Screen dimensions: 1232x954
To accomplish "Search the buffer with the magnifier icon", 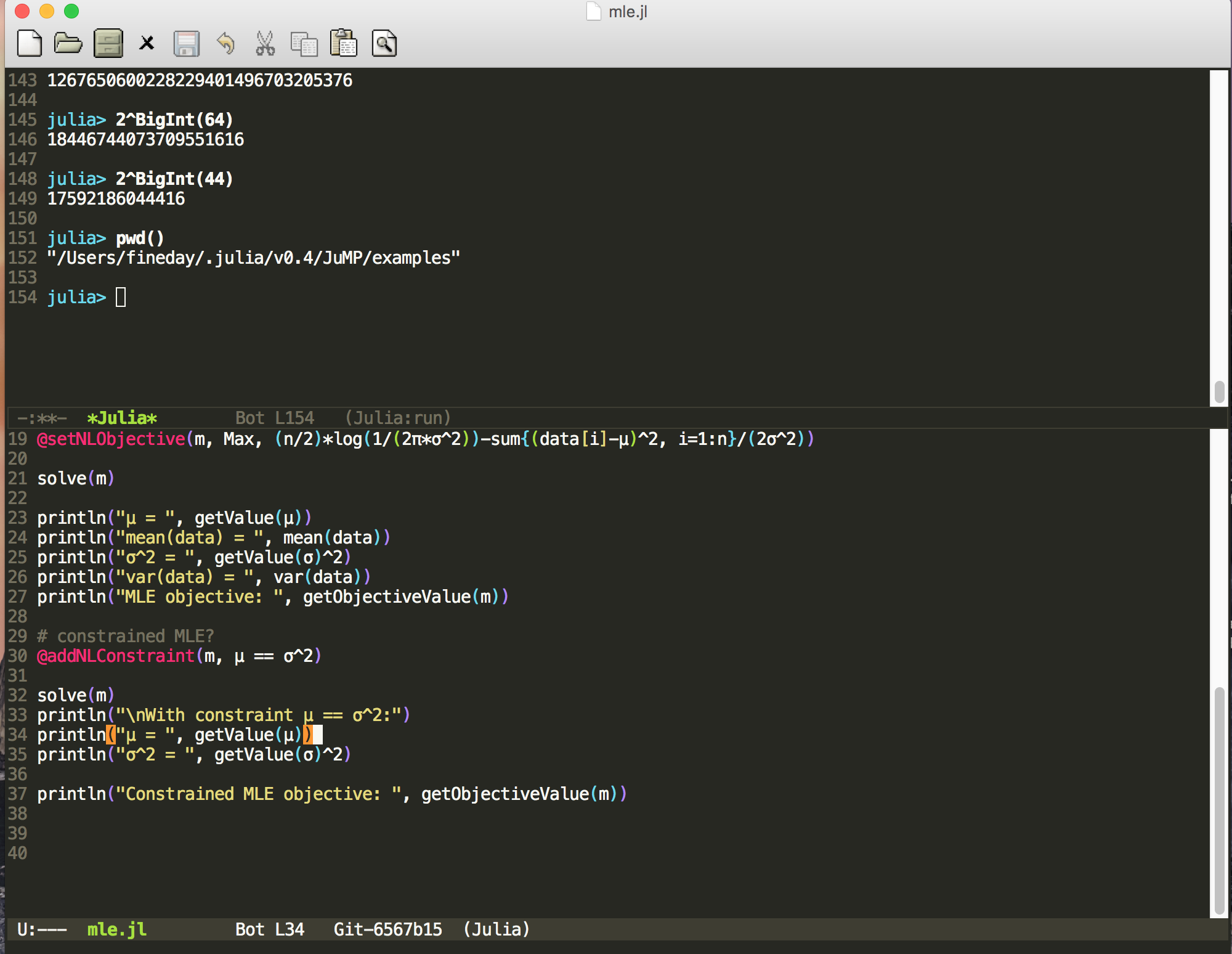I will click(x=384, y=44).
